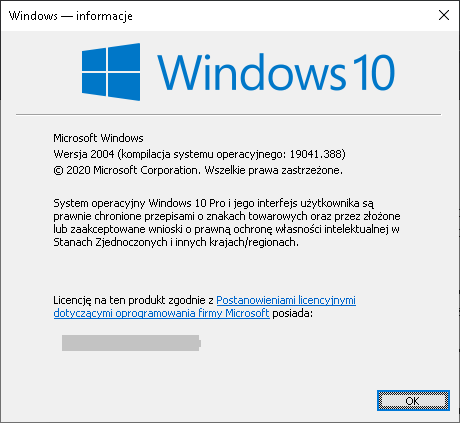The height and width of the screenshot is (423, 460).
Task: Click the Windows logo icon
Action: 111,72
